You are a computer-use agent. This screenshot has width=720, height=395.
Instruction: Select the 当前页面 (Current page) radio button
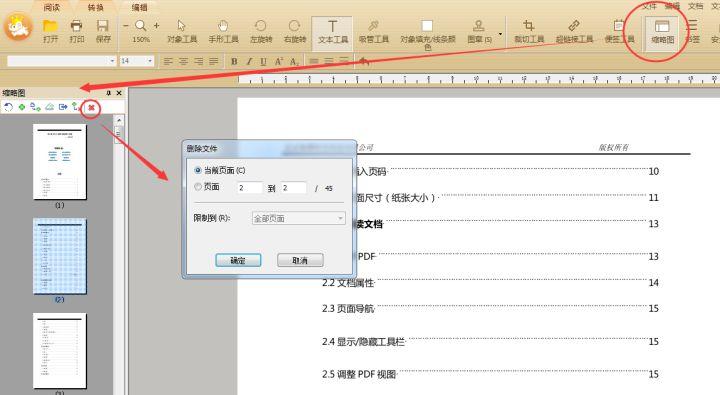[198, 170]
